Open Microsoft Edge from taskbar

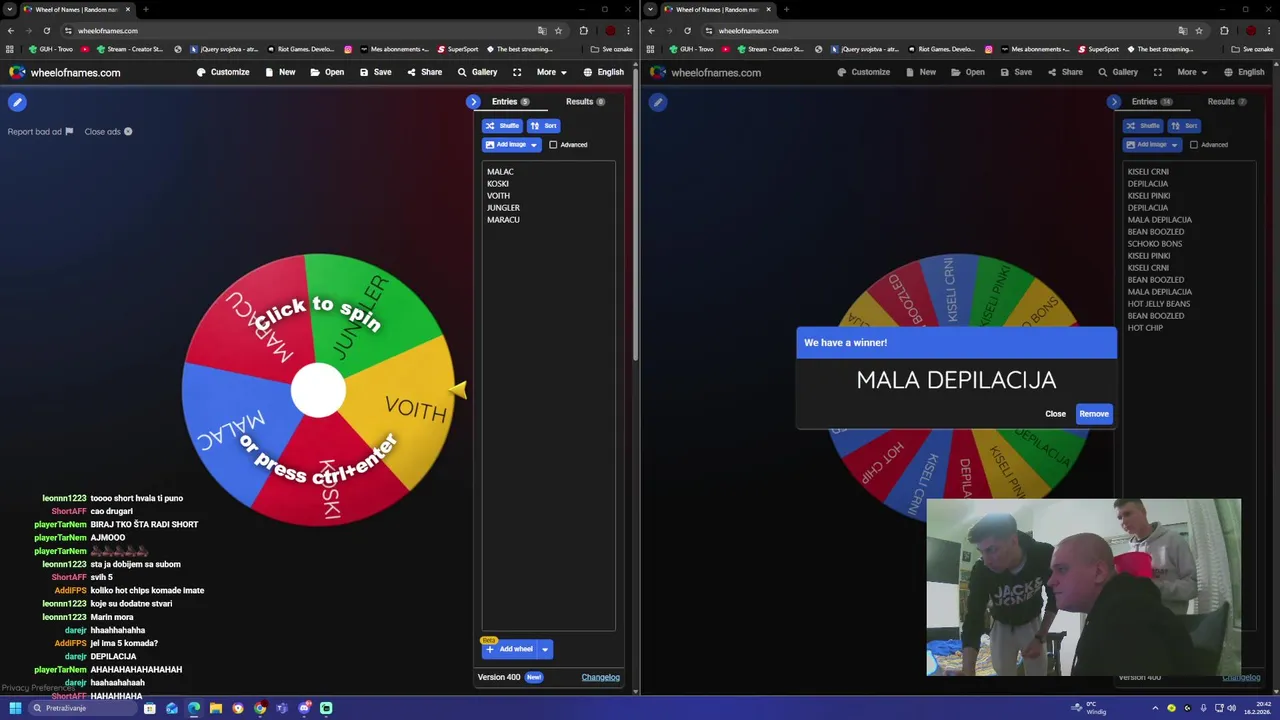[x=194, y=708]
